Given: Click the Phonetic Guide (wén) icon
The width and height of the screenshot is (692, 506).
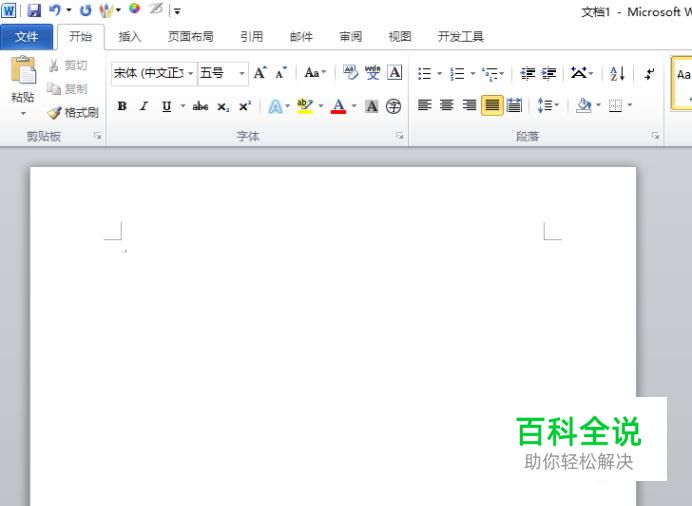Looking at the screenshot, I should 372,72.
